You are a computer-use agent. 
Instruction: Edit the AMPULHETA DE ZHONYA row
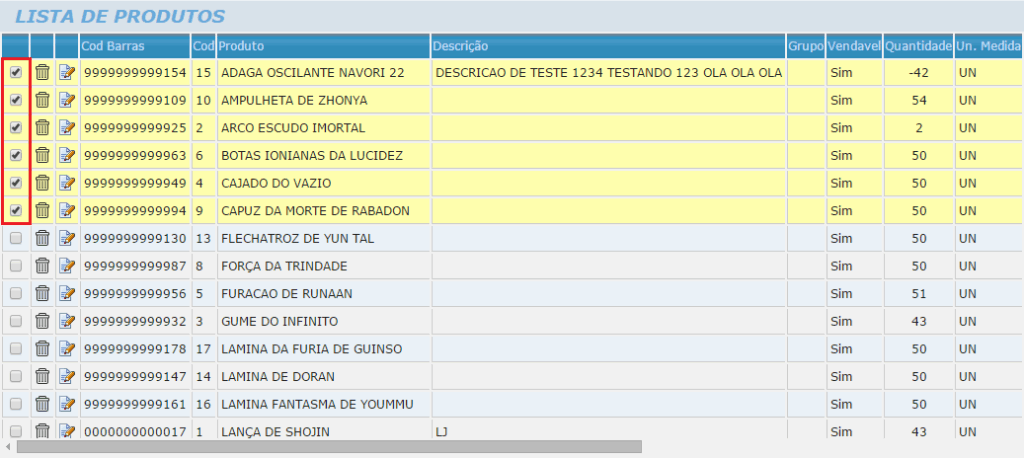tap(67, 100)
